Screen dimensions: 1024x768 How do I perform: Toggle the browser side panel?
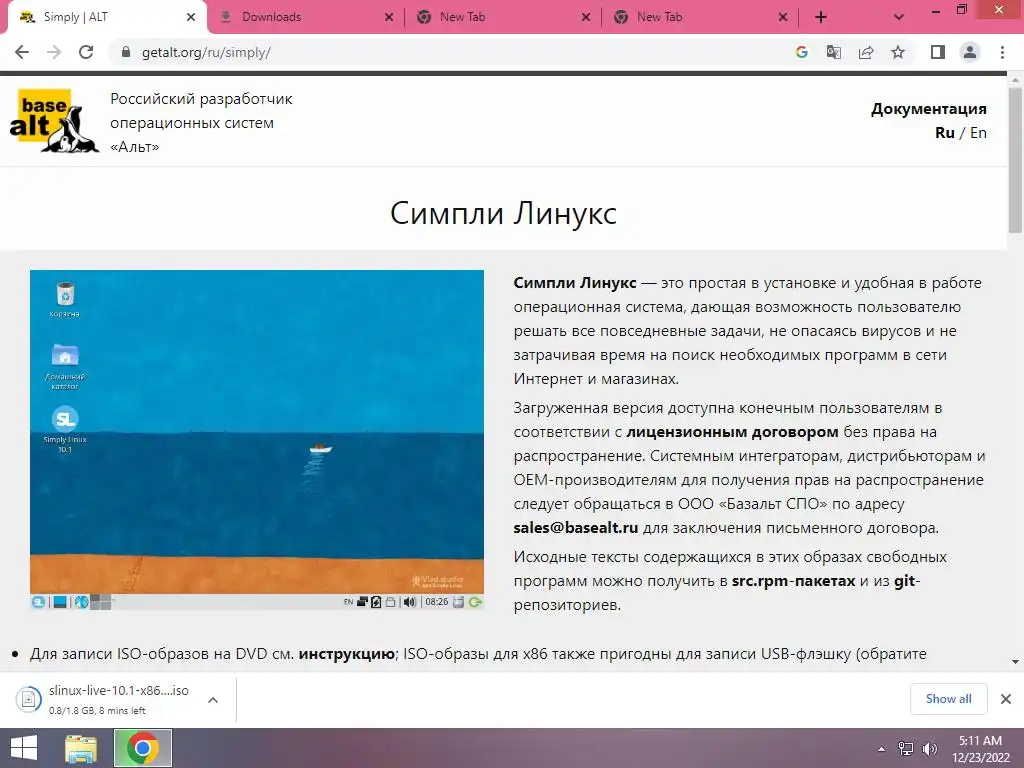[938, 52]
